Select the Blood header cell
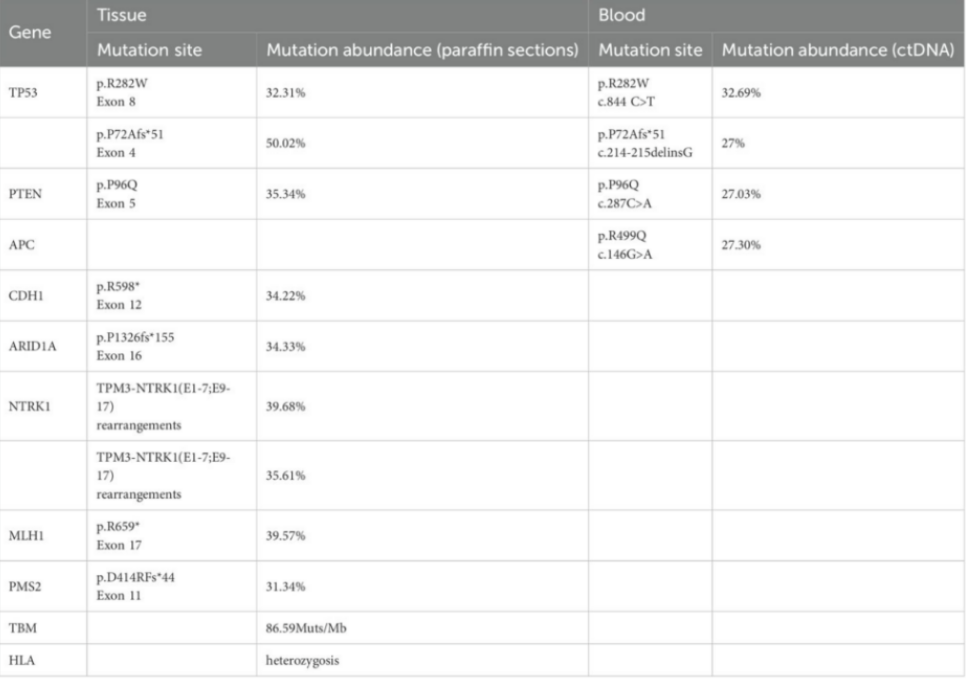The height and width of the screenshot is (679, 966). [x=620, y=17]
